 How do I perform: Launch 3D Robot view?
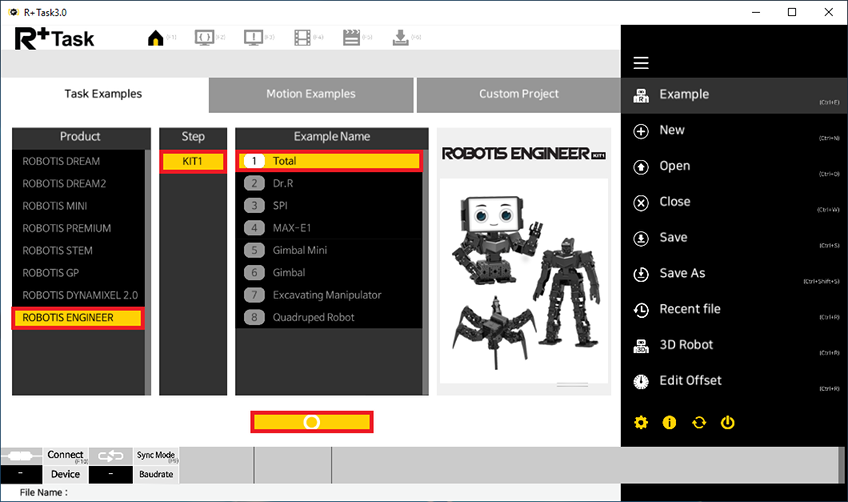point(734,345)
